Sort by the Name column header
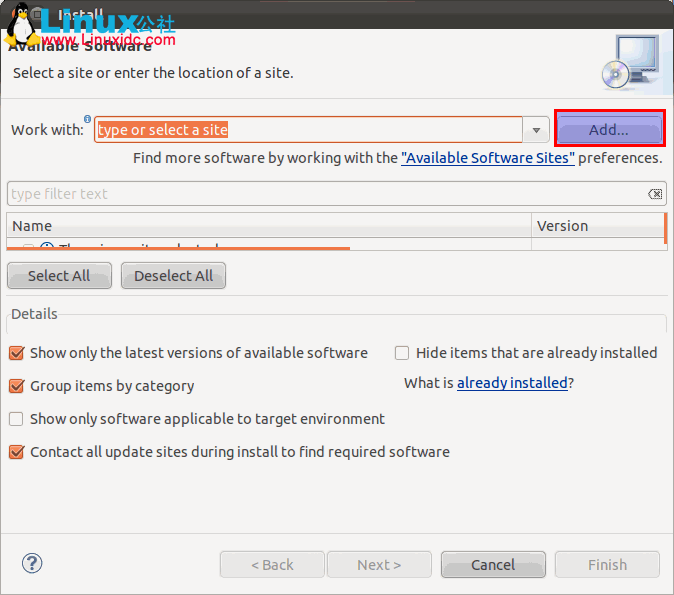Viewport: 674px width, 595px height. tap(268, 226)
